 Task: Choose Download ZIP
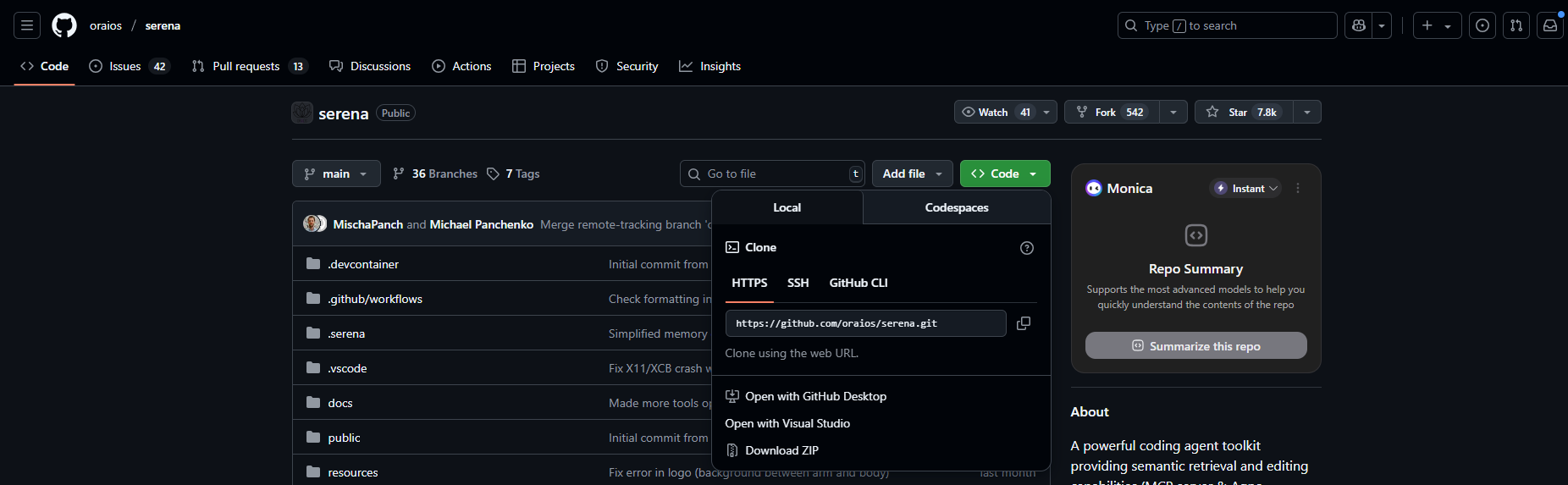pyautogui.click(x=772, y=450)
